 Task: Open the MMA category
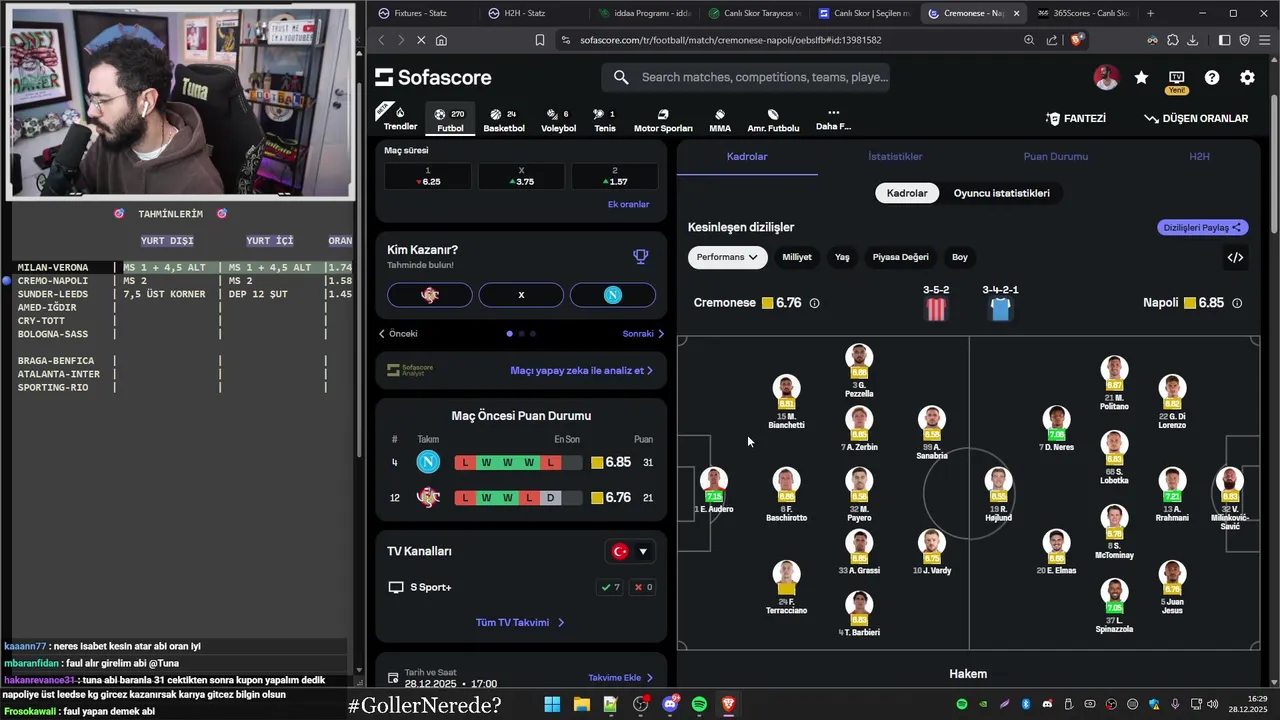pos(720,120)
